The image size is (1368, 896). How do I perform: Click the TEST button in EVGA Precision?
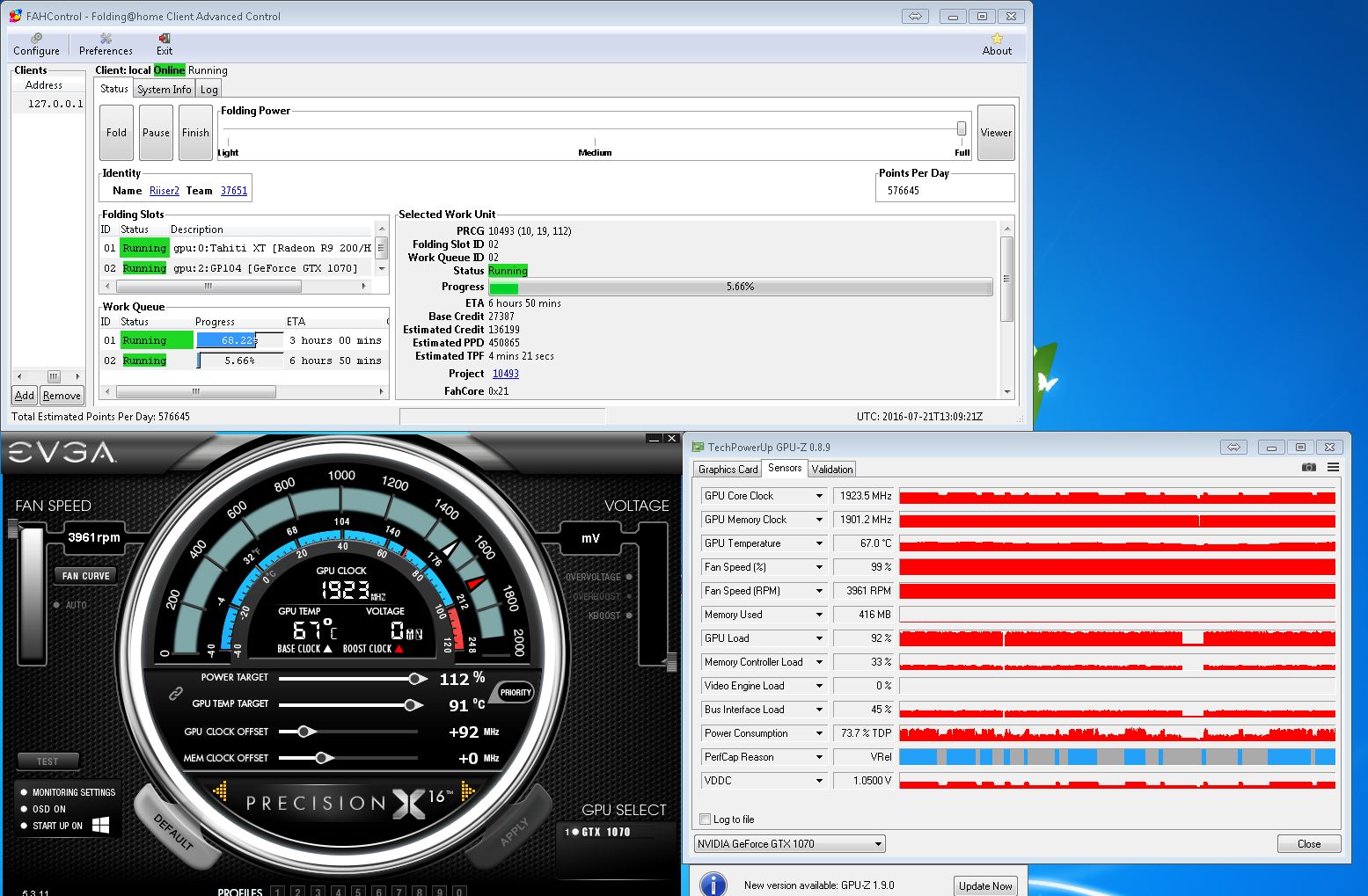(48, 761)
